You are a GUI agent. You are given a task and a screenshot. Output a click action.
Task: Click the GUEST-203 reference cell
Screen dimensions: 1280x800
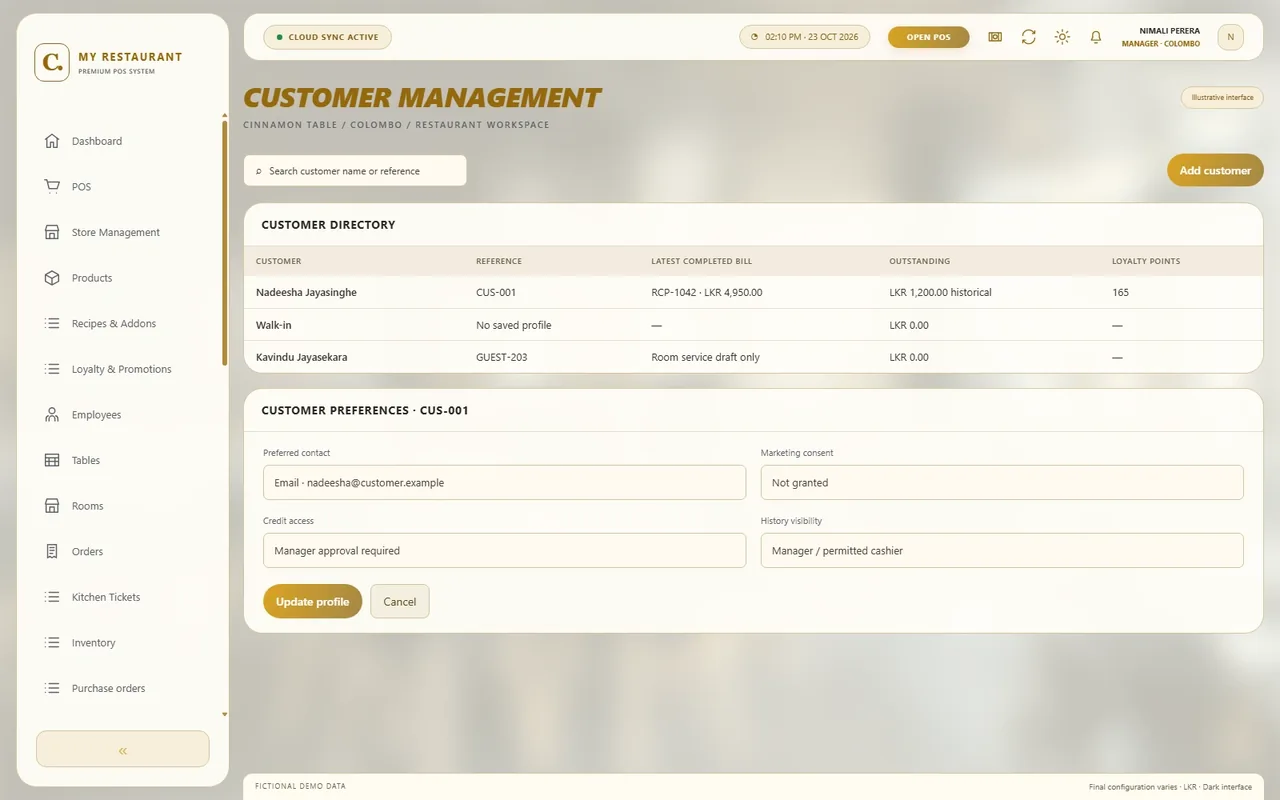coord(502,357)
